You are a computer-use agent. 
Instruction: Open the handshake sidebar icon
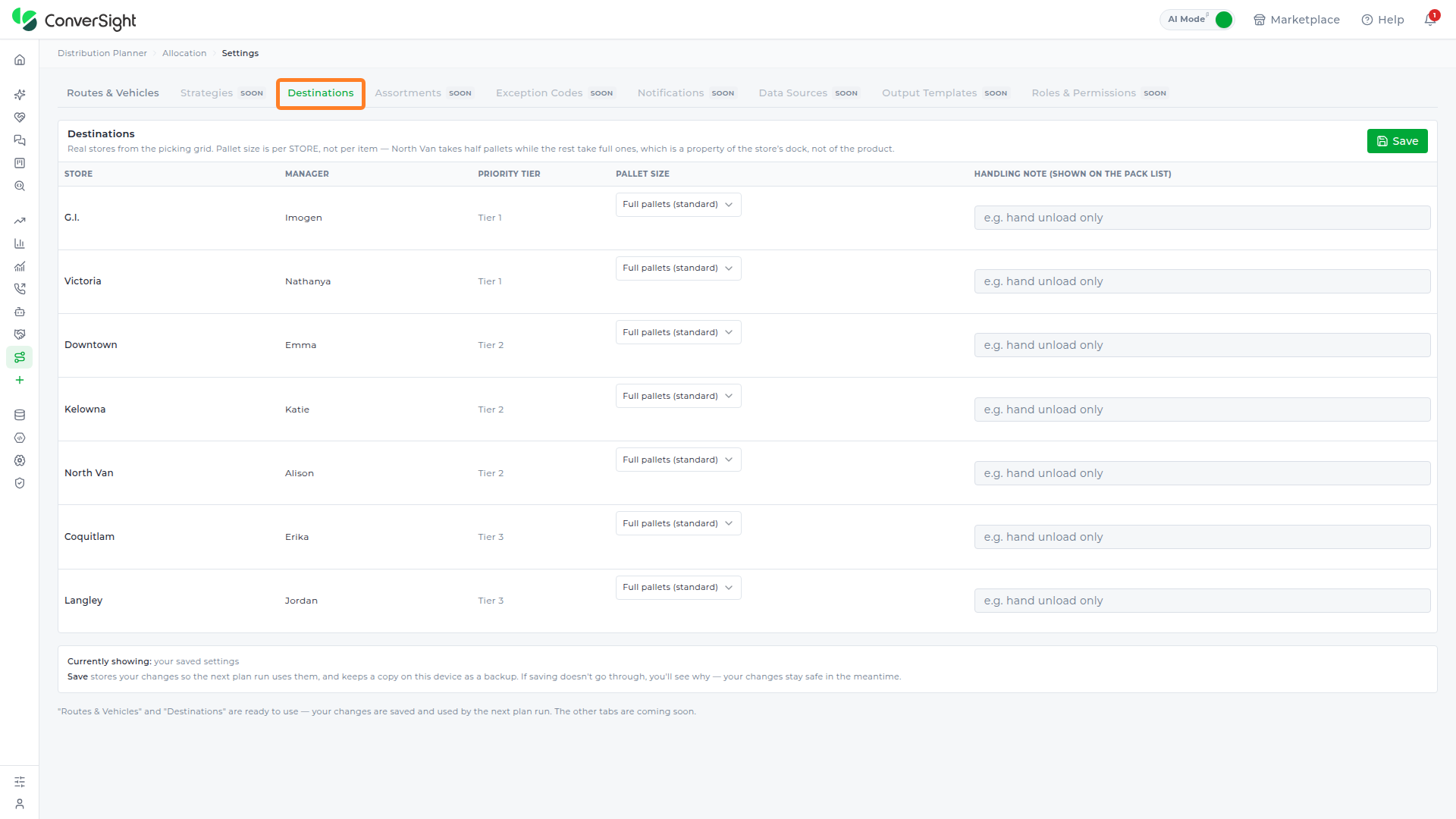tap(20, 334)
